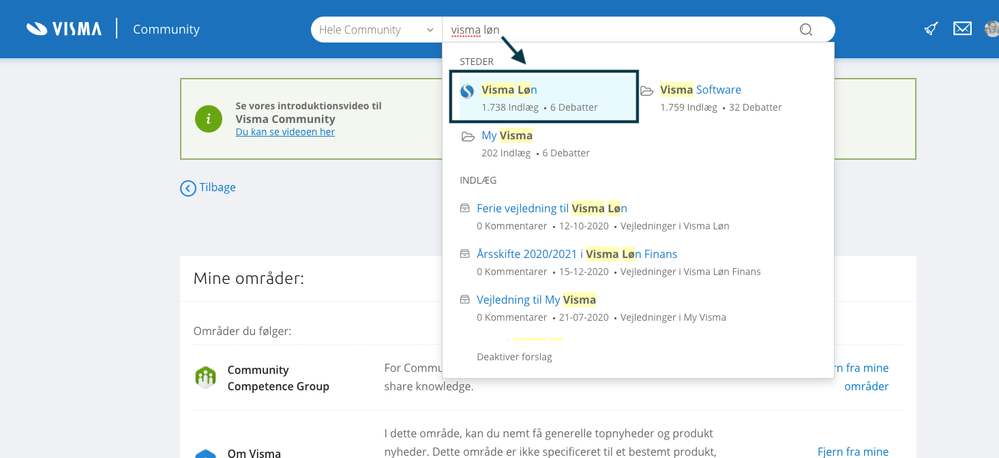The height and width of the screenshot is (458, 999).
Task: Click the green info icon in banner
Action: (x=208, y=119)
